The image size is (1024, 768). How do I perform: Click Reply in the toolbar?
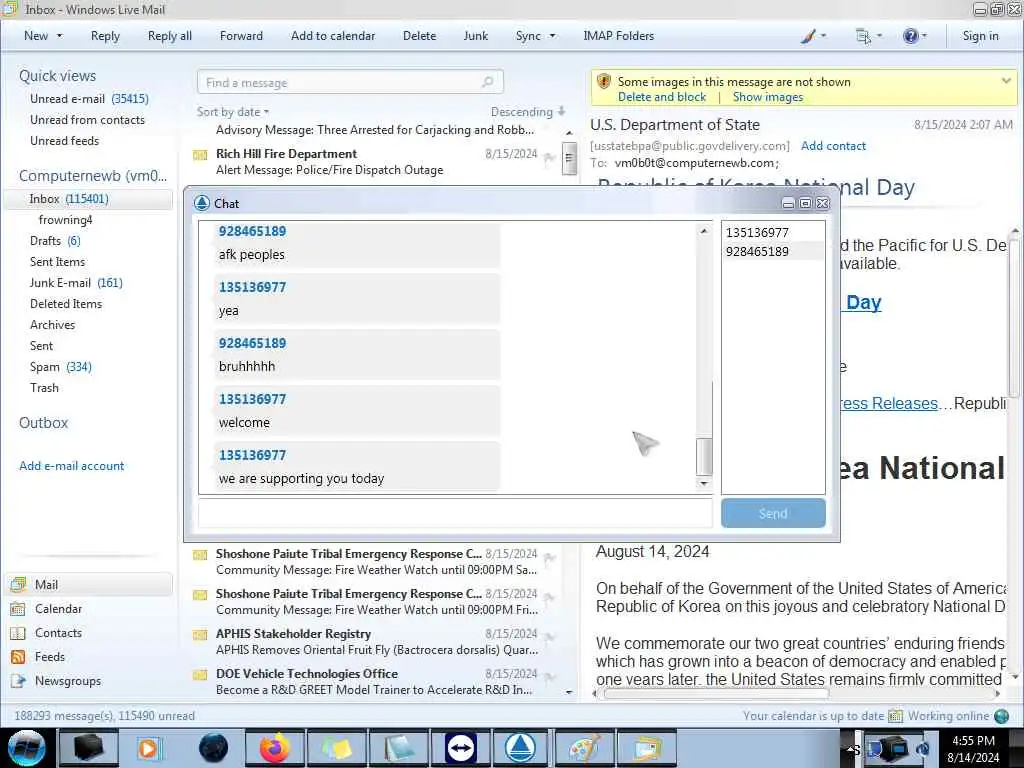105,36
